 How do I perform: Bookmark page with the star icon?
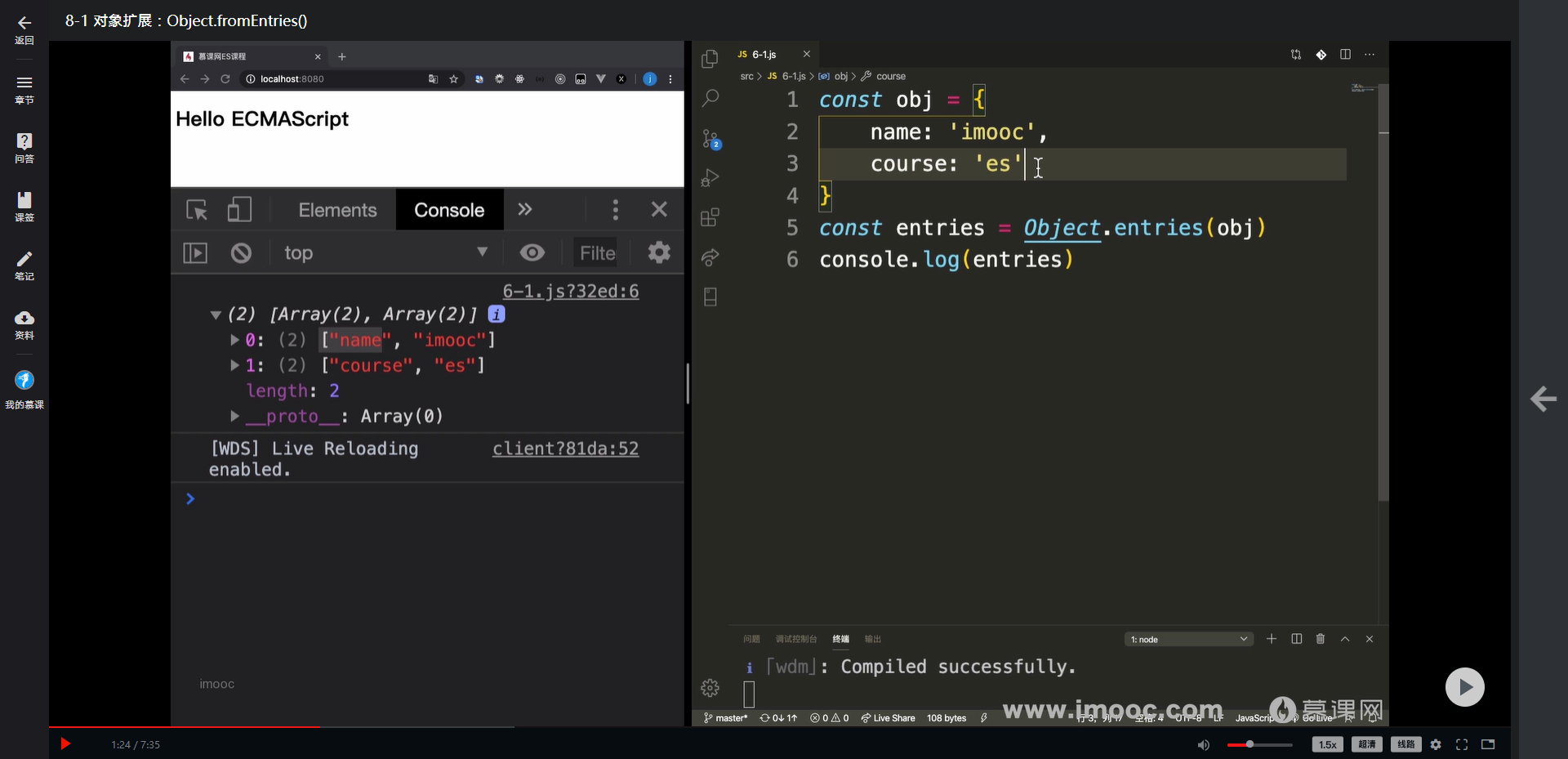453,79
